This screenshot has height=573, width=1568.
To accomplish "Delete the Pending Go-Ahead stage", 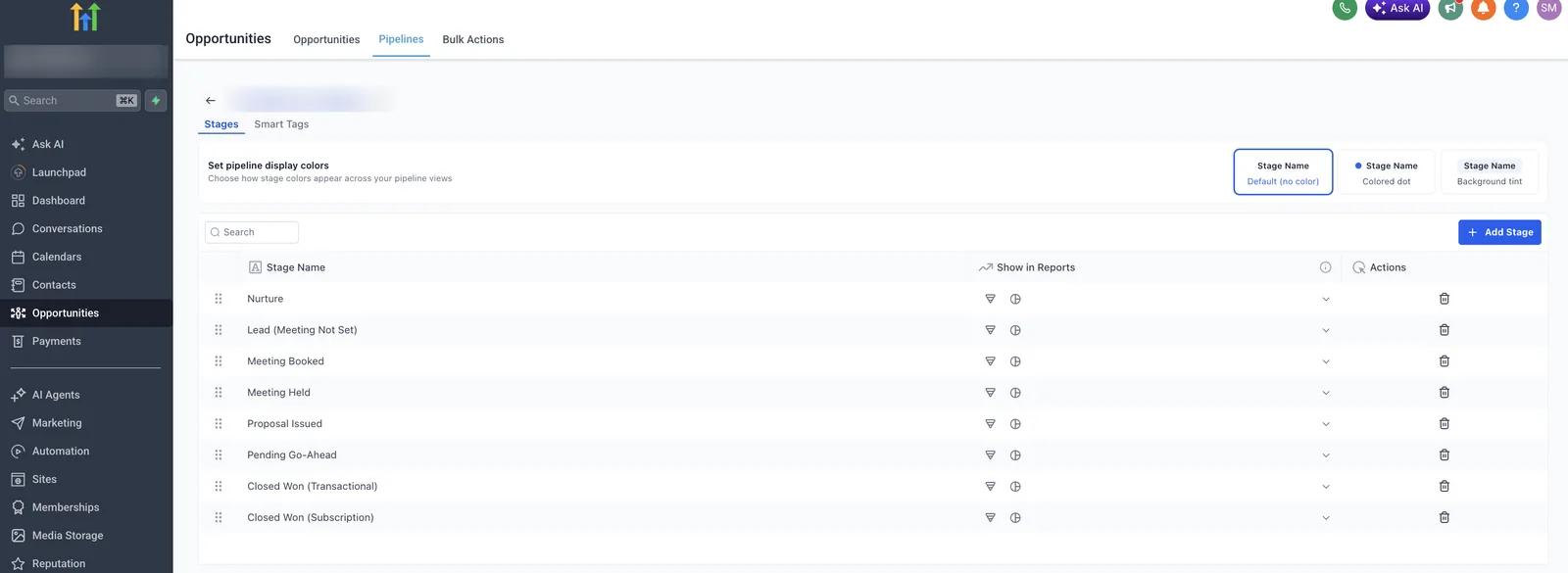I will coord(1444,455).
